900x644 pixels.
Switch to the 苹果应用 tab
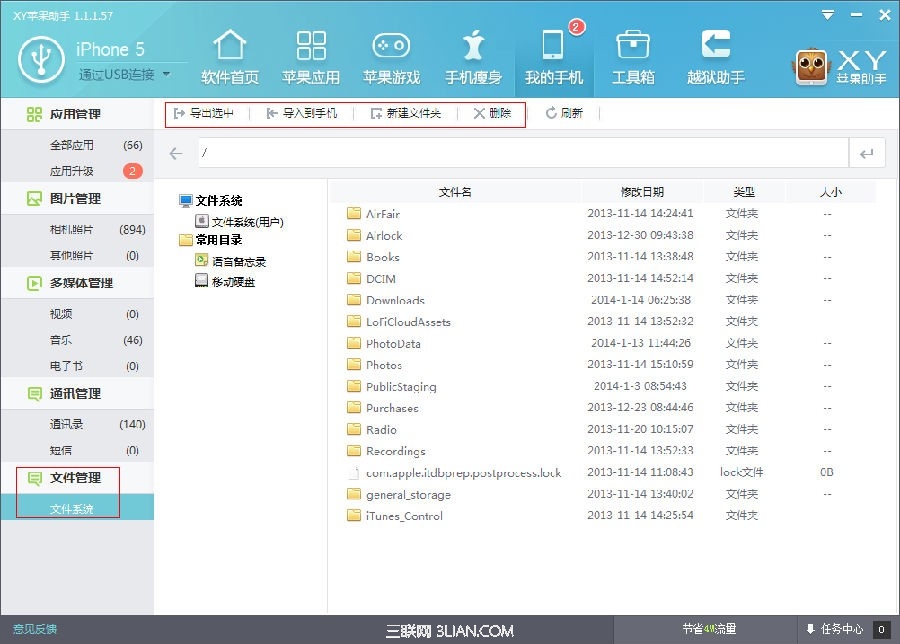point(310,55)
